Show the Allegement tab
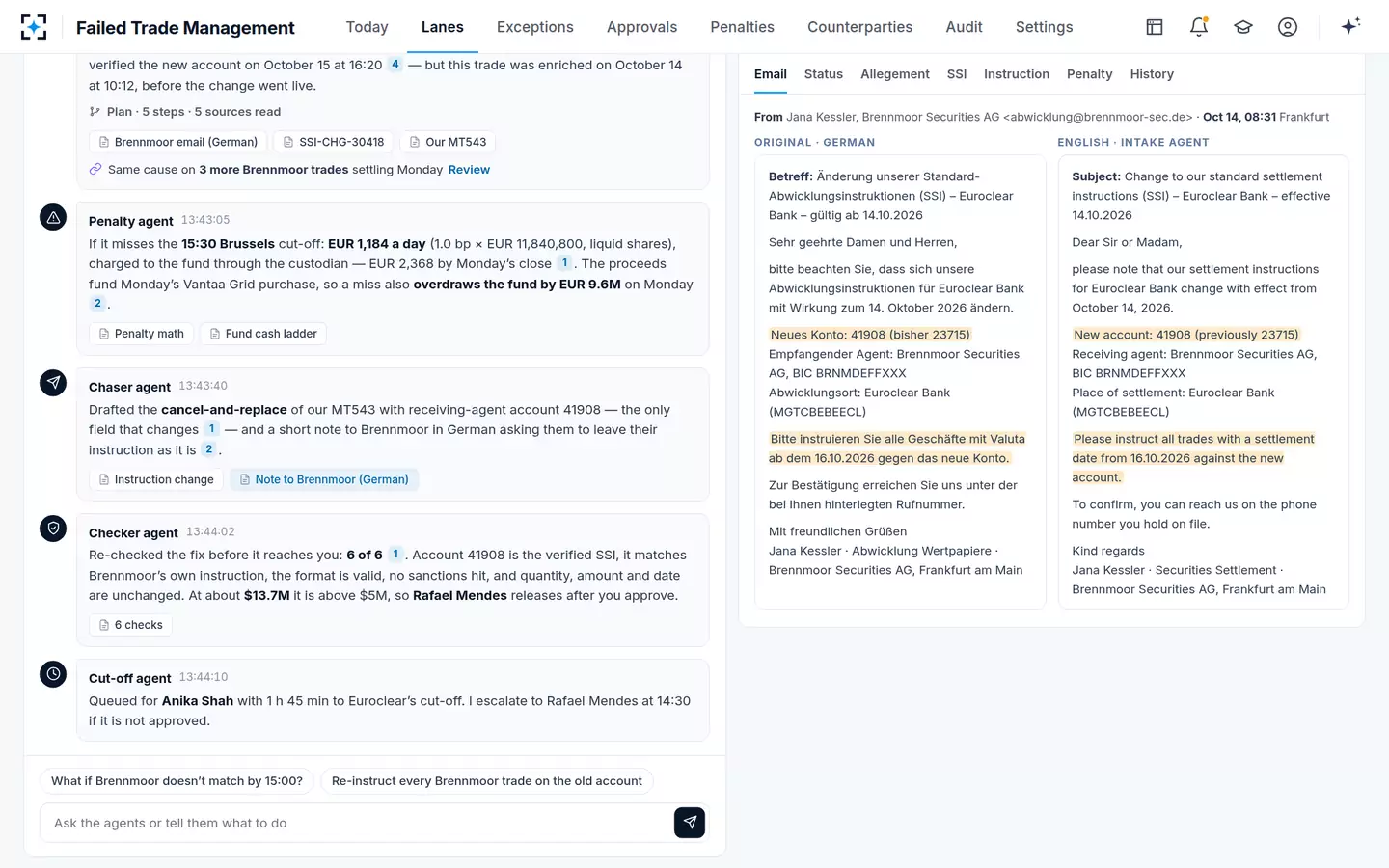The image size is (1389, 868). [895, 74]
